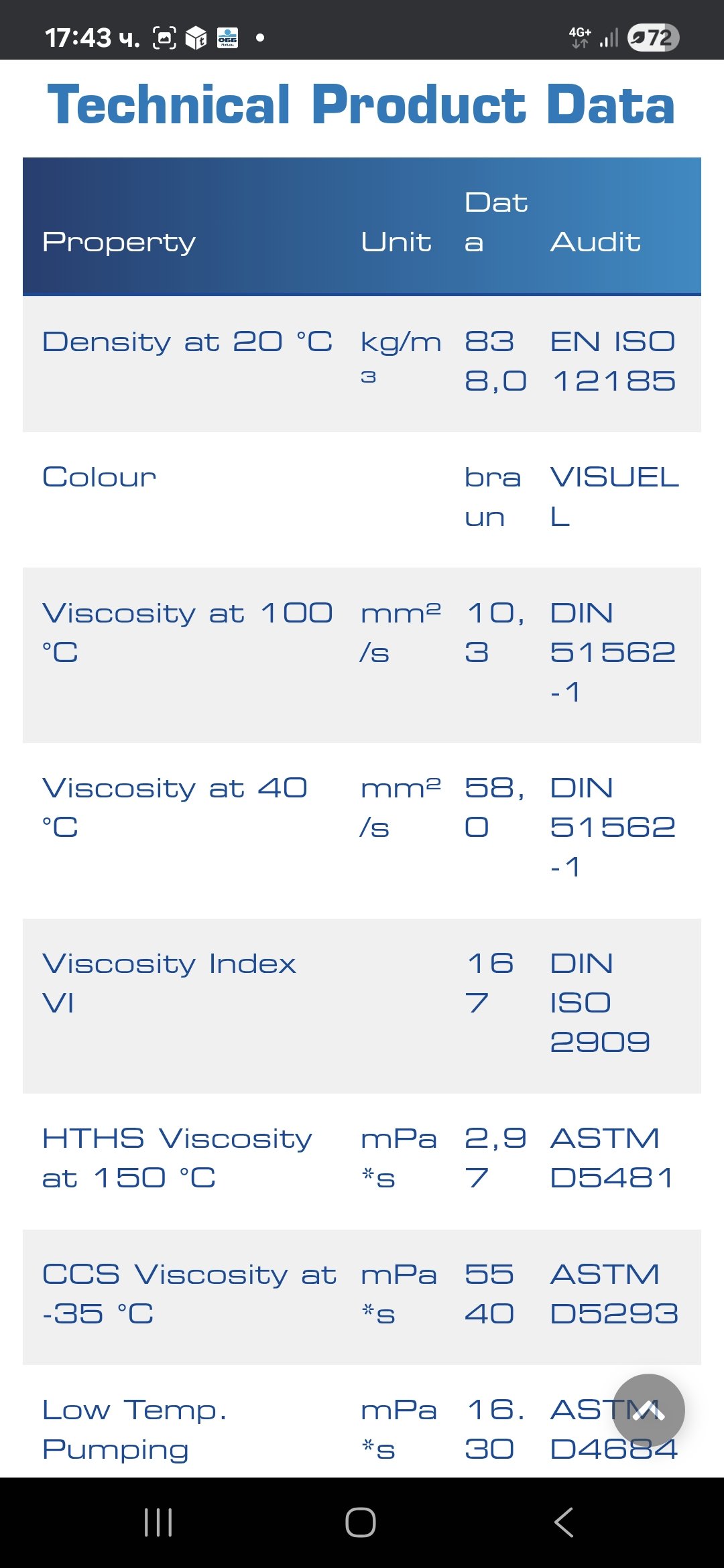Tap the screenshot notification icon
The image size is (724, 1568).
click(164, 38)
